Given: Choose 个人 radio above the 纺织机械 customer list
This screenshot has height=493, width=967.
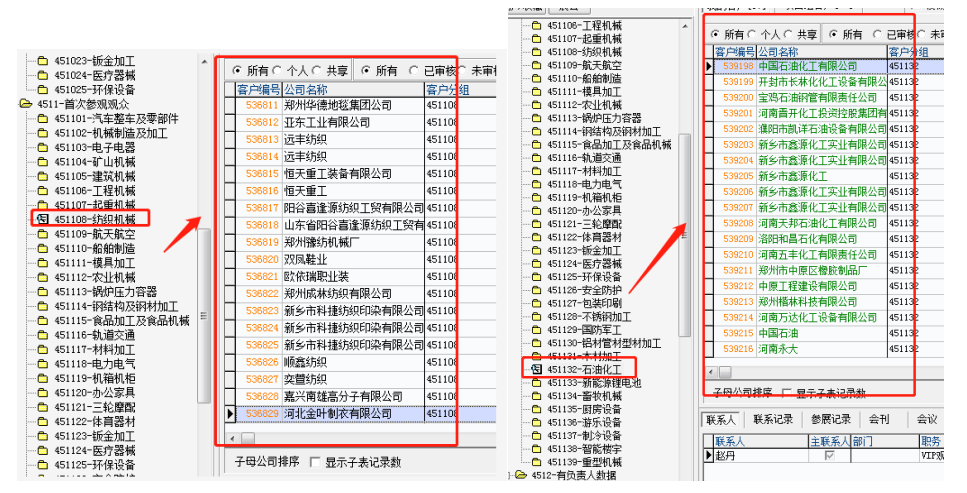Looking at the screenshot, I should point(278,71).
